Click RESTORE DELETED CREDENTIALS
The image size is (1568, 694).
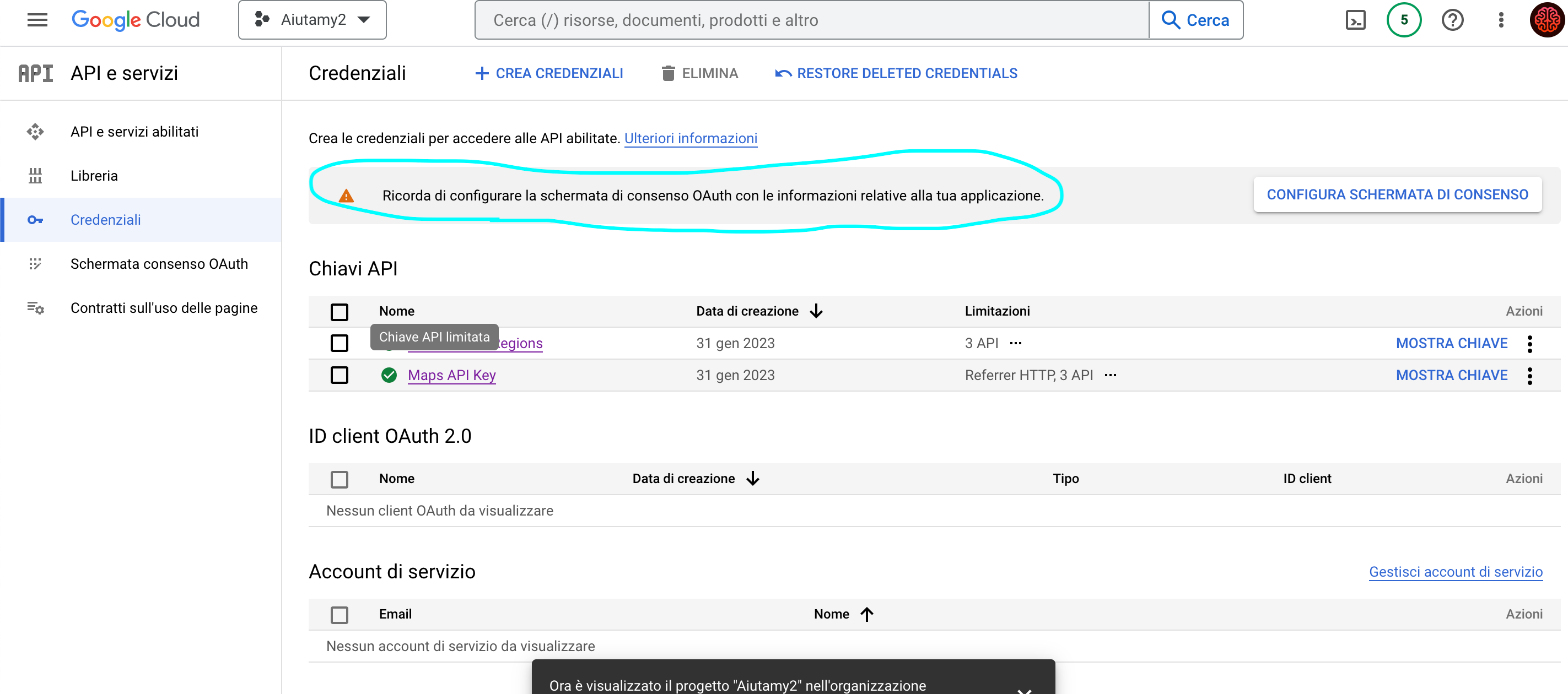tap(896, 74)
